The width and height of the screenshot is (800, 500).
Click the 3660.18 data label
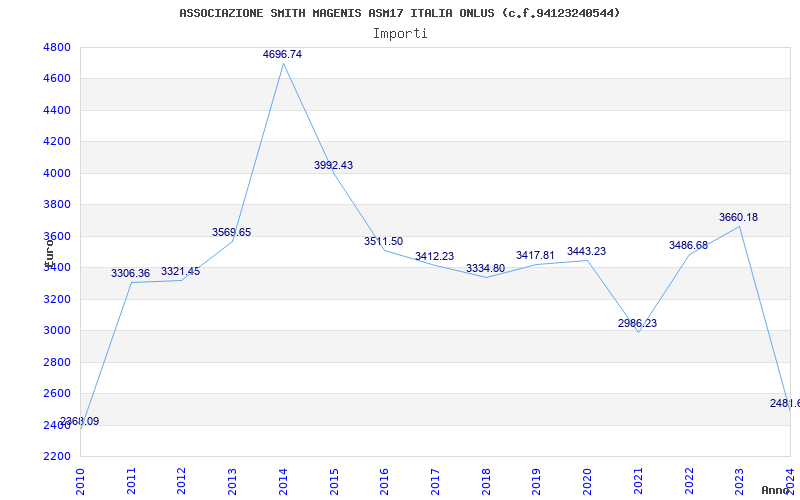[738, 217]
